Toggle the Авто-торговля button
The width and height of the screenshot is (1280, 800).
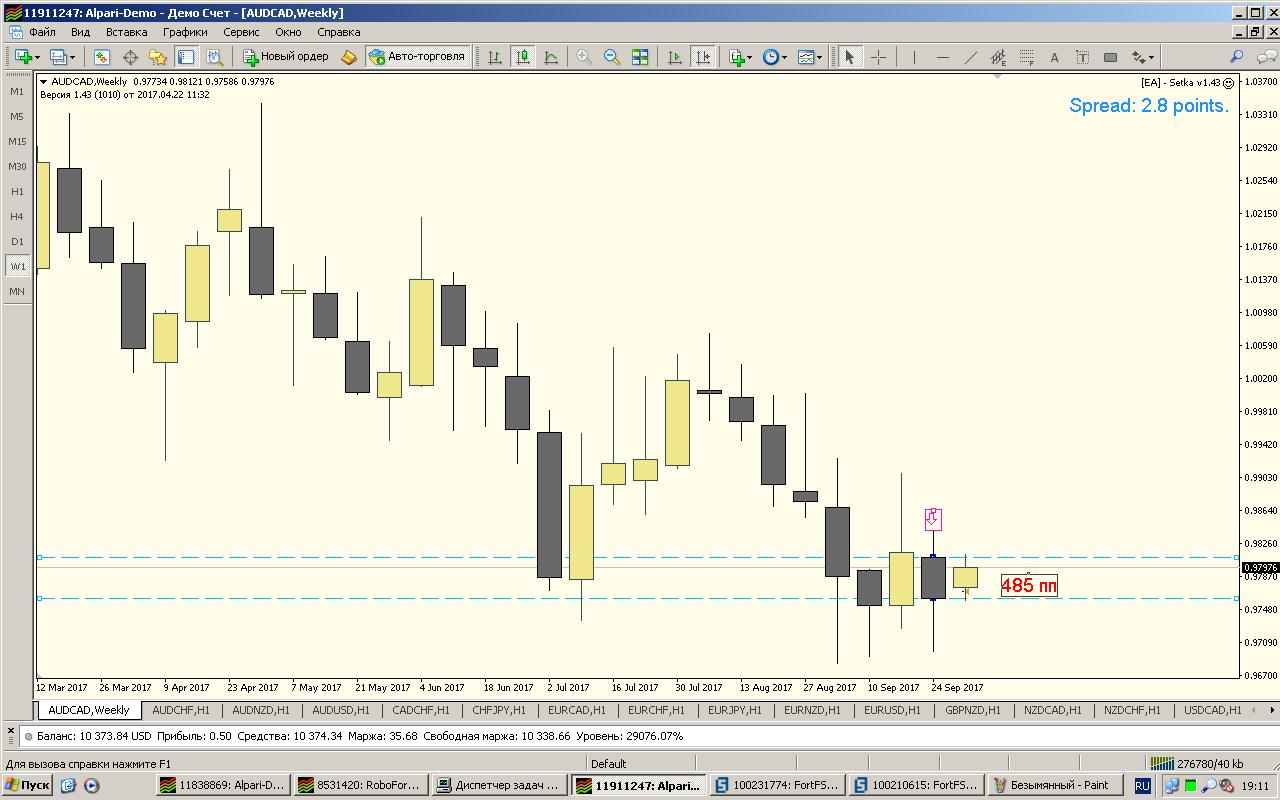pos(418,57)
